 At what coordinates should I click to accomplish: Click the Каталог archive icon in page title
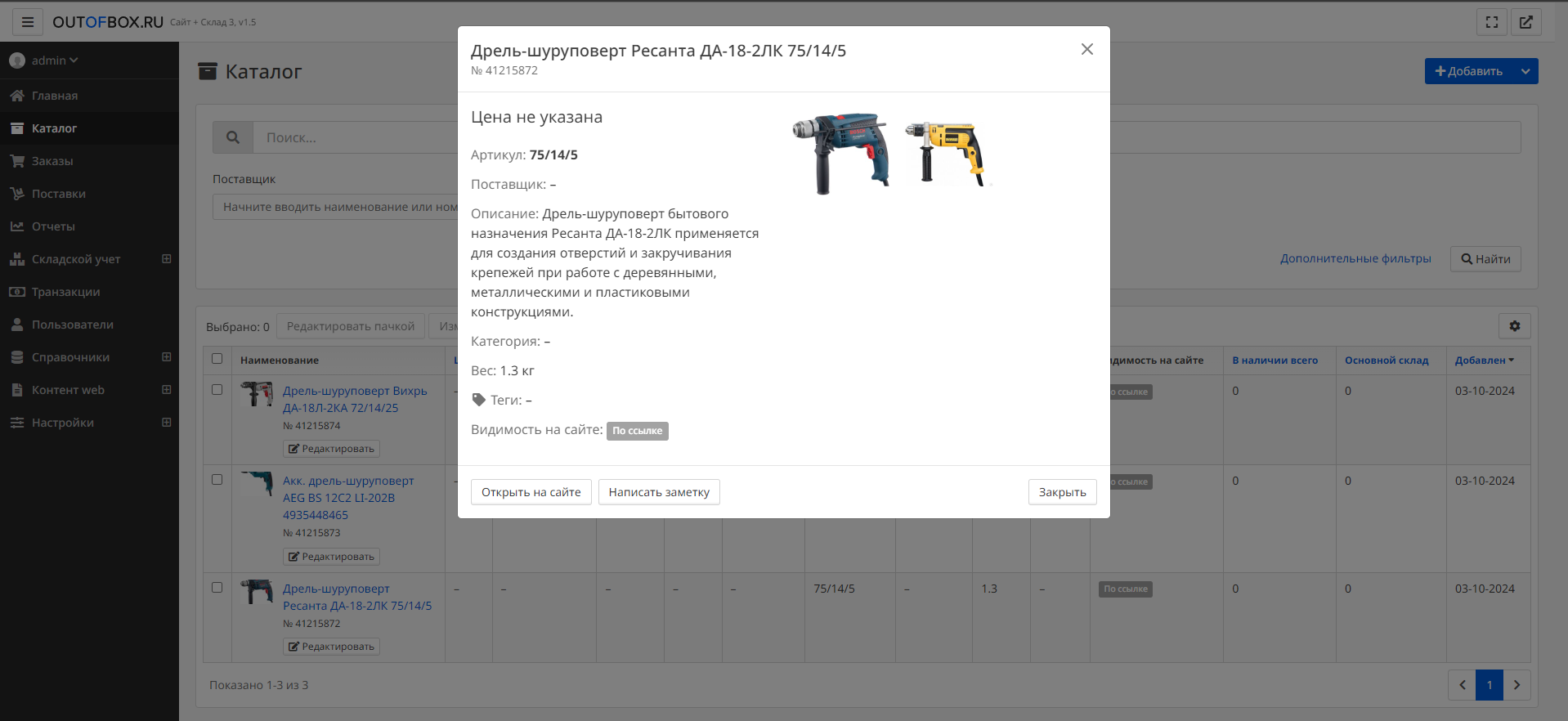pos(208,71)
